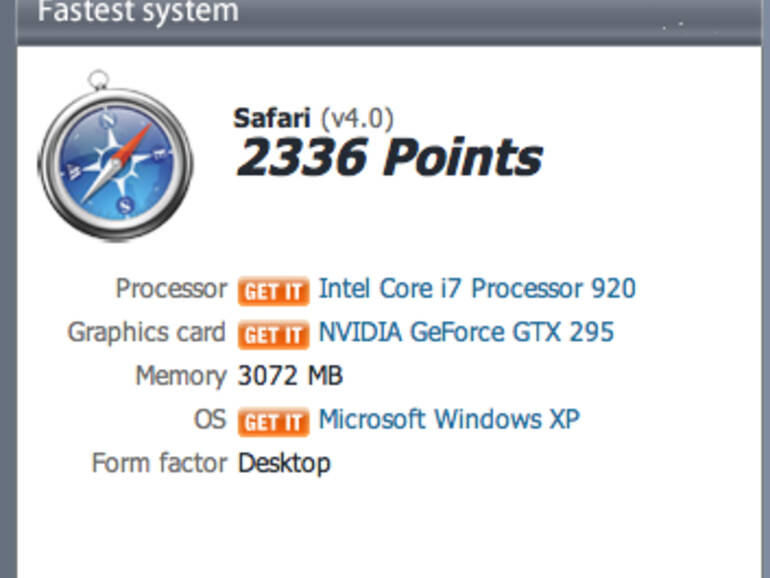Click the Fastest system panel header
Screen dimensions: 770x578
click(138, 12)
